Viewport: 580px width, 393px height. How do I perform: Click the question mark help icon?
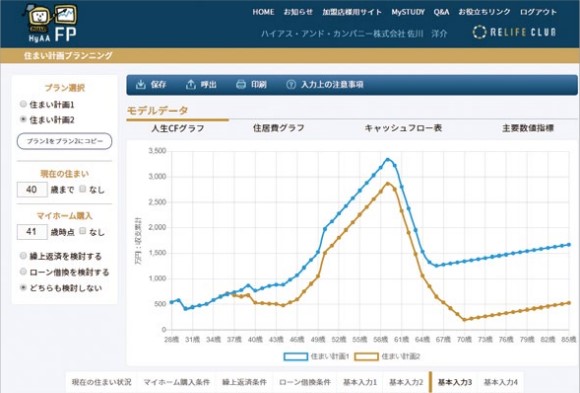291,84
